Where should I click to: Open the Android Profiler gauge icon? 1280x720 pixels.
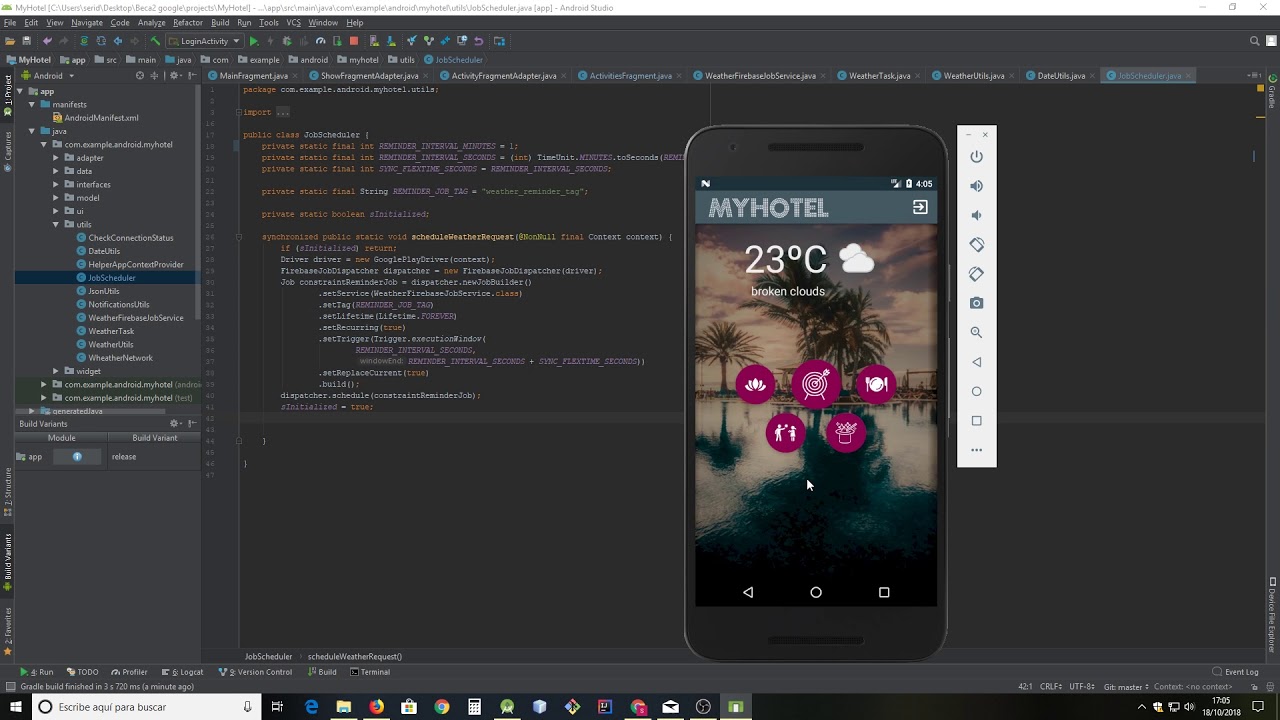point(321,41)
